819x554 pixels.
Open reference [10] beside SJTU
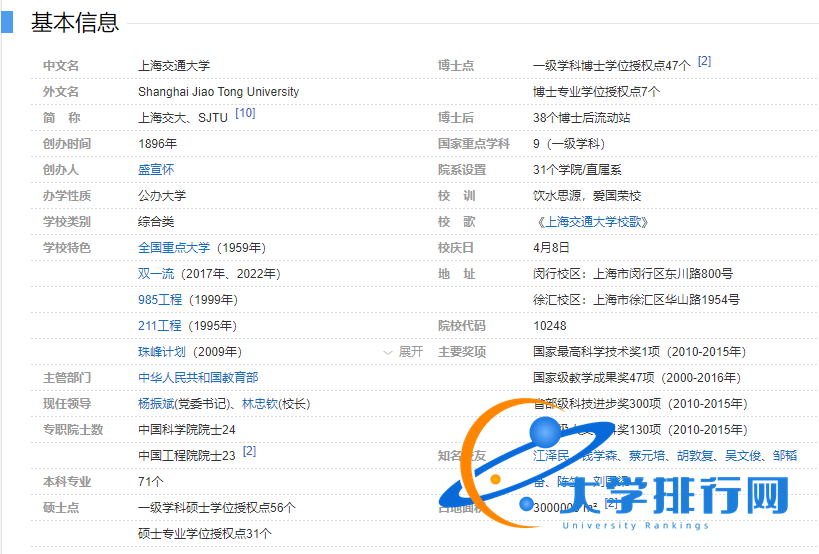point(245,113)
